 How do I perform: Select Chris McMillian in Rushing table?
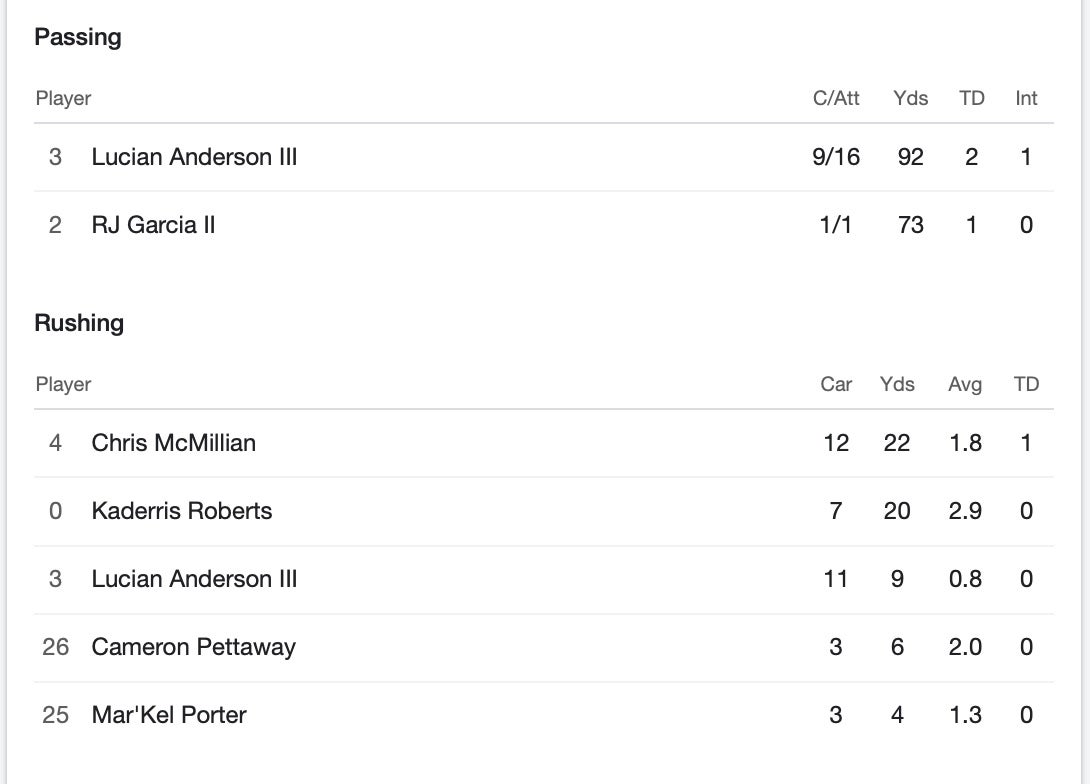pos(173,443)
